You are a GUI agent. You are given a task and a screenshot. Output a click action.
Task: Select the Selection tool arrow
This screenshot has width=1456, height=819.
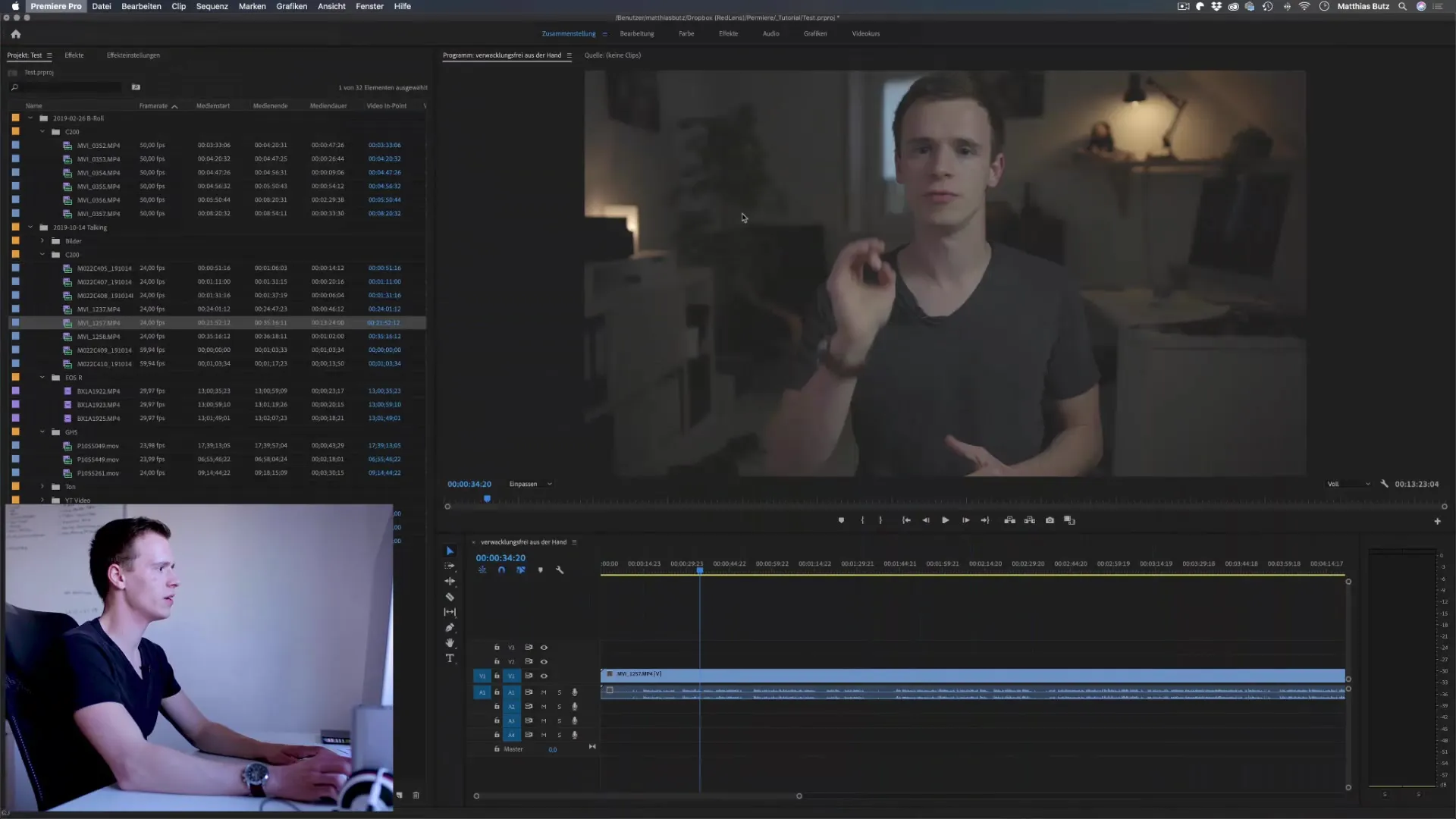pyautogui.click(x=450, y=551)
